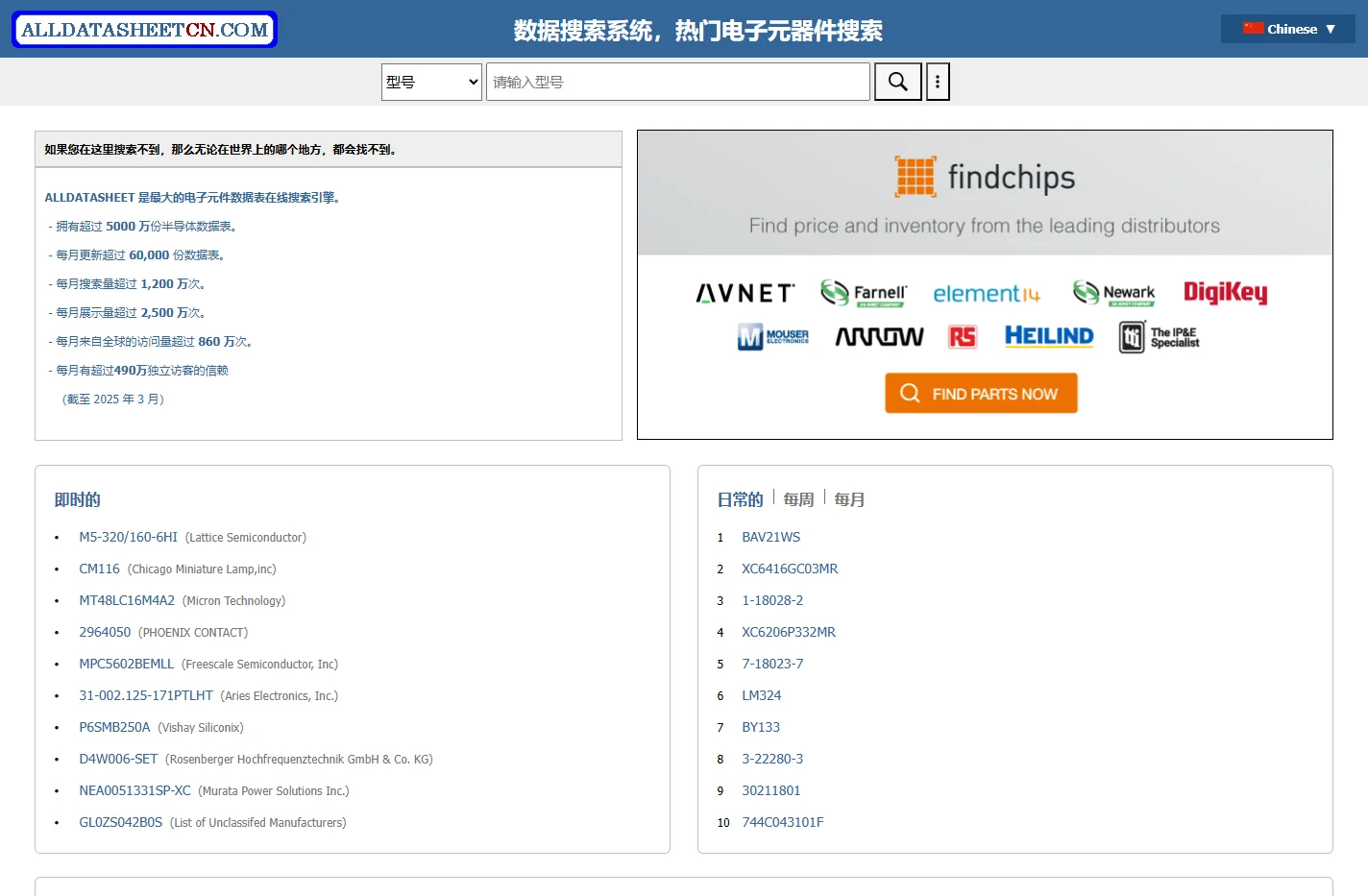Click the China flag icon
This screenshot has width=1368, height=896.
coord(1253,29)
